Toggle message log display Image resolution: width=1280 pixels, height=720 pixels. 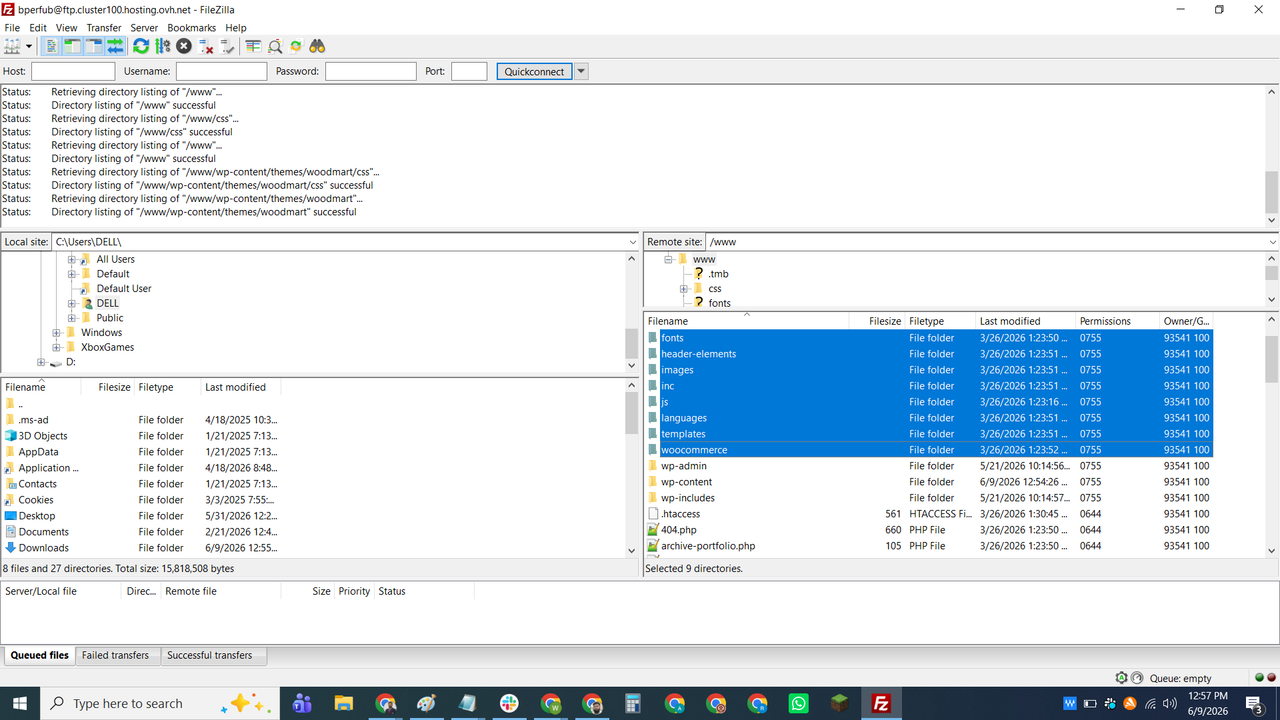pyautogui.click(x=52, y=46)
